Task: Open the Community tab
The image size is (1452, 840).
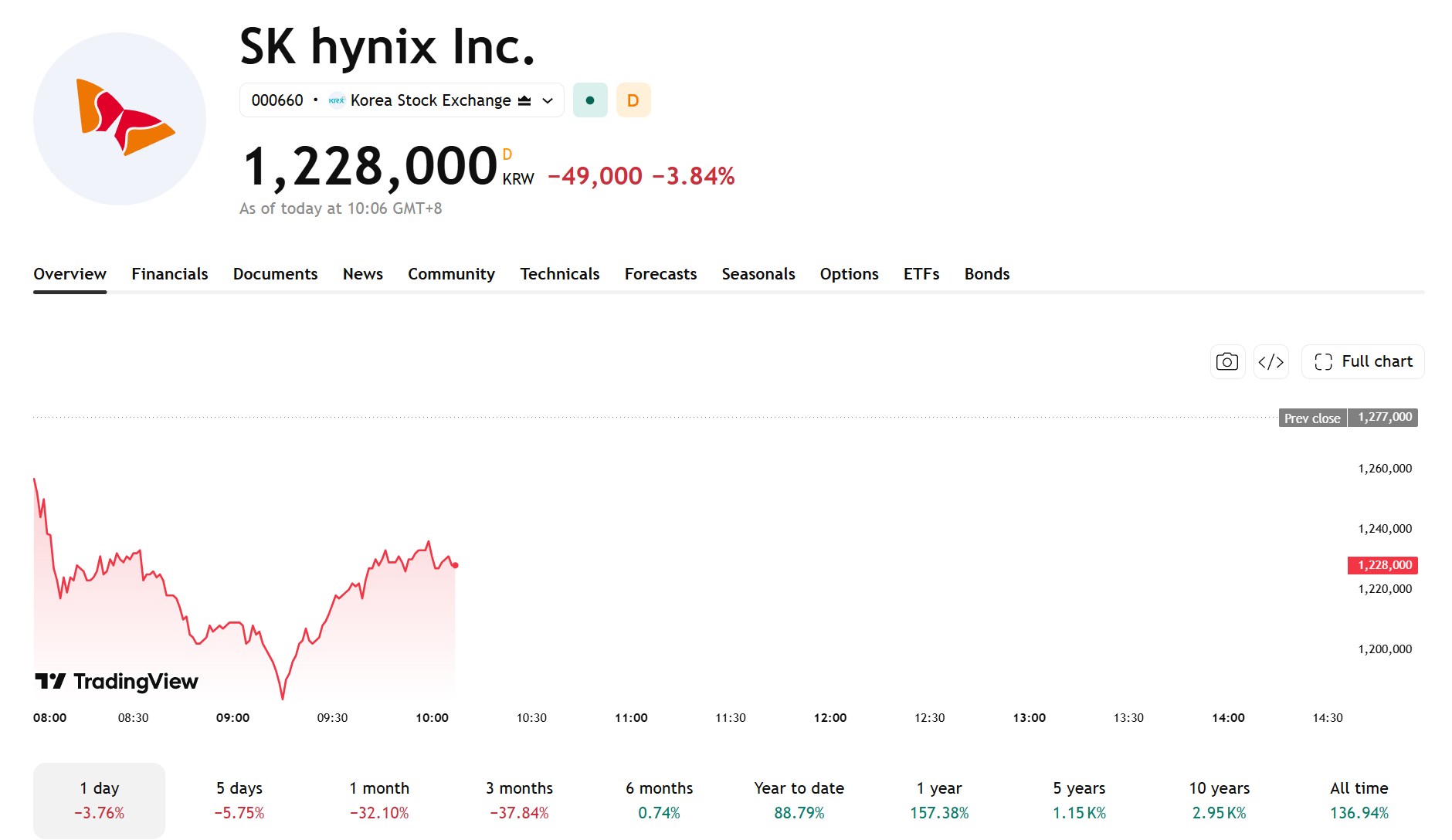Action: tap(451, 274)
